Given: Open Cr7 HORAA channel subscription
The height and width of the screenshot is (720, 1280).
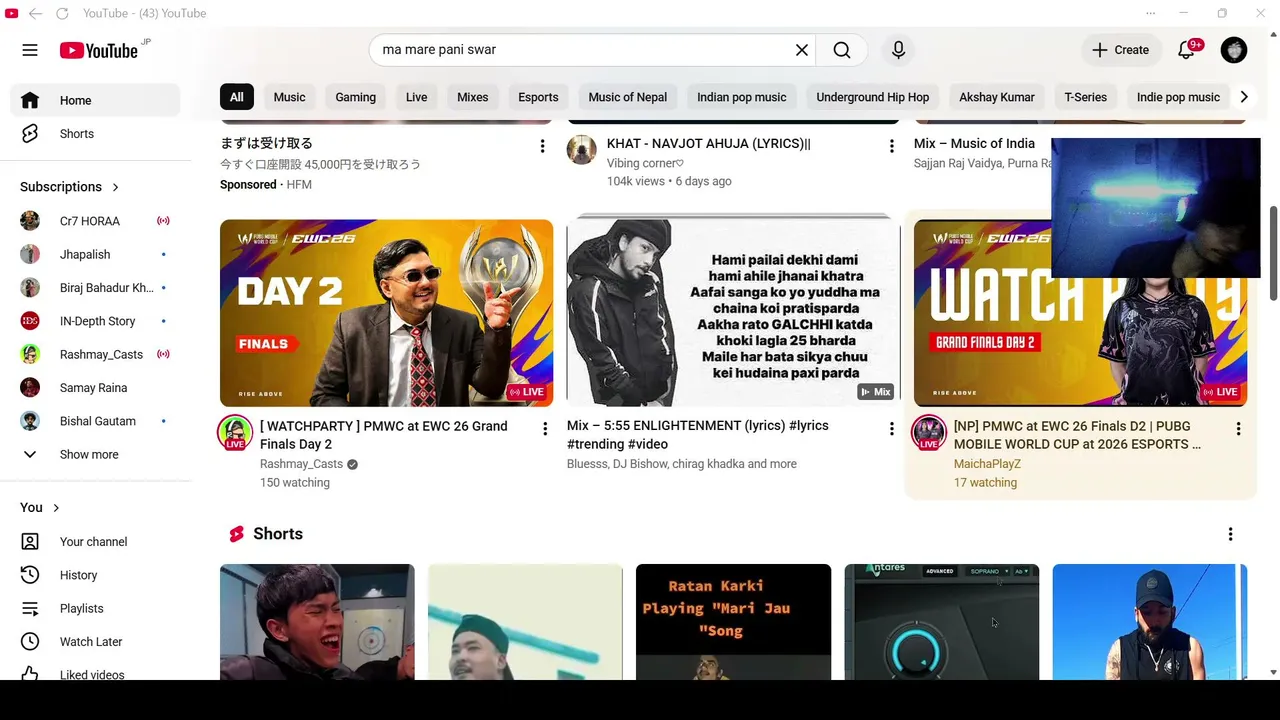Looking at the screenshot, I should pyautogui.click(x=95, y=221).
